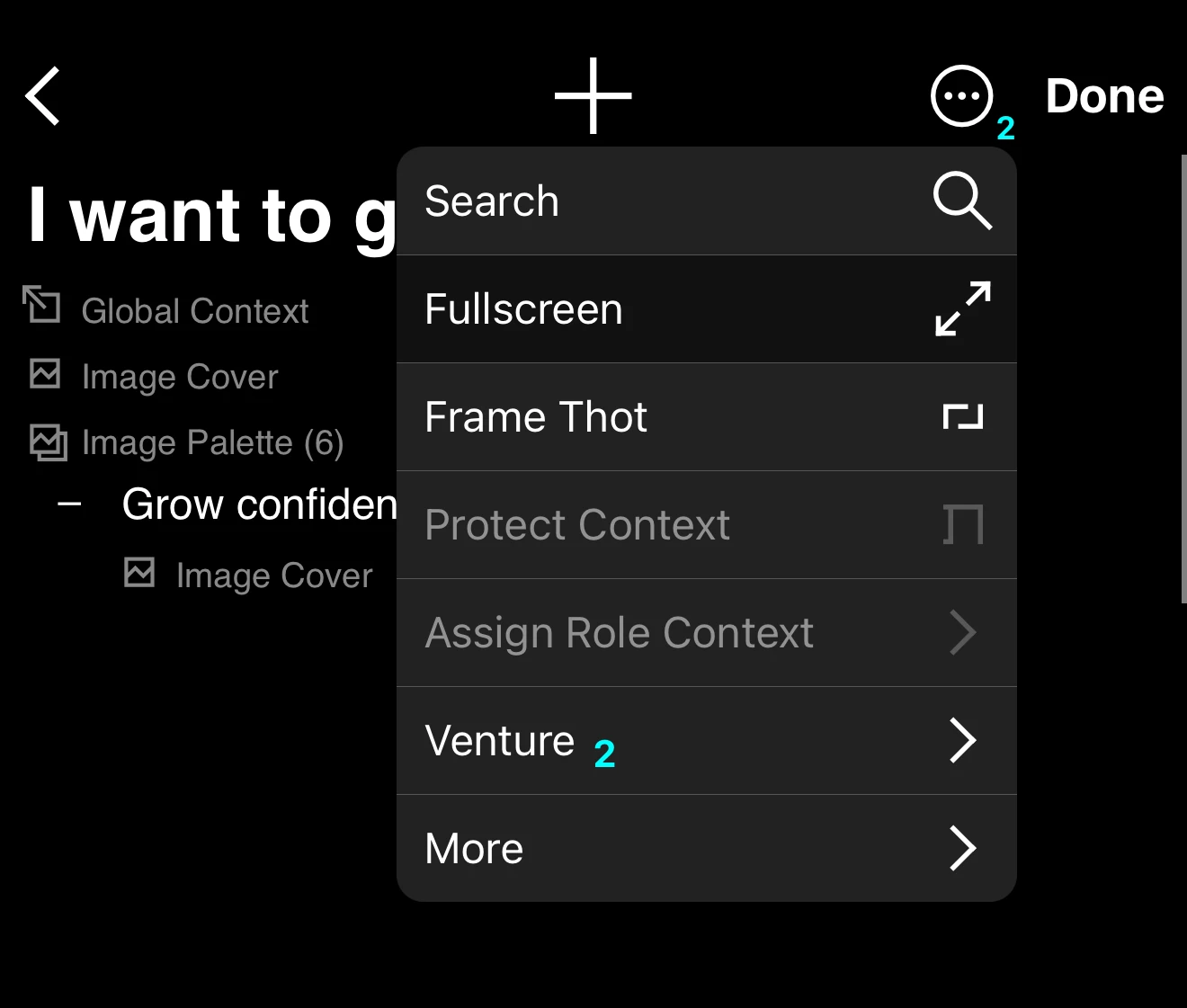Tap the back chevron arrow
The image size is (1187, 1008).
[42, 95]
